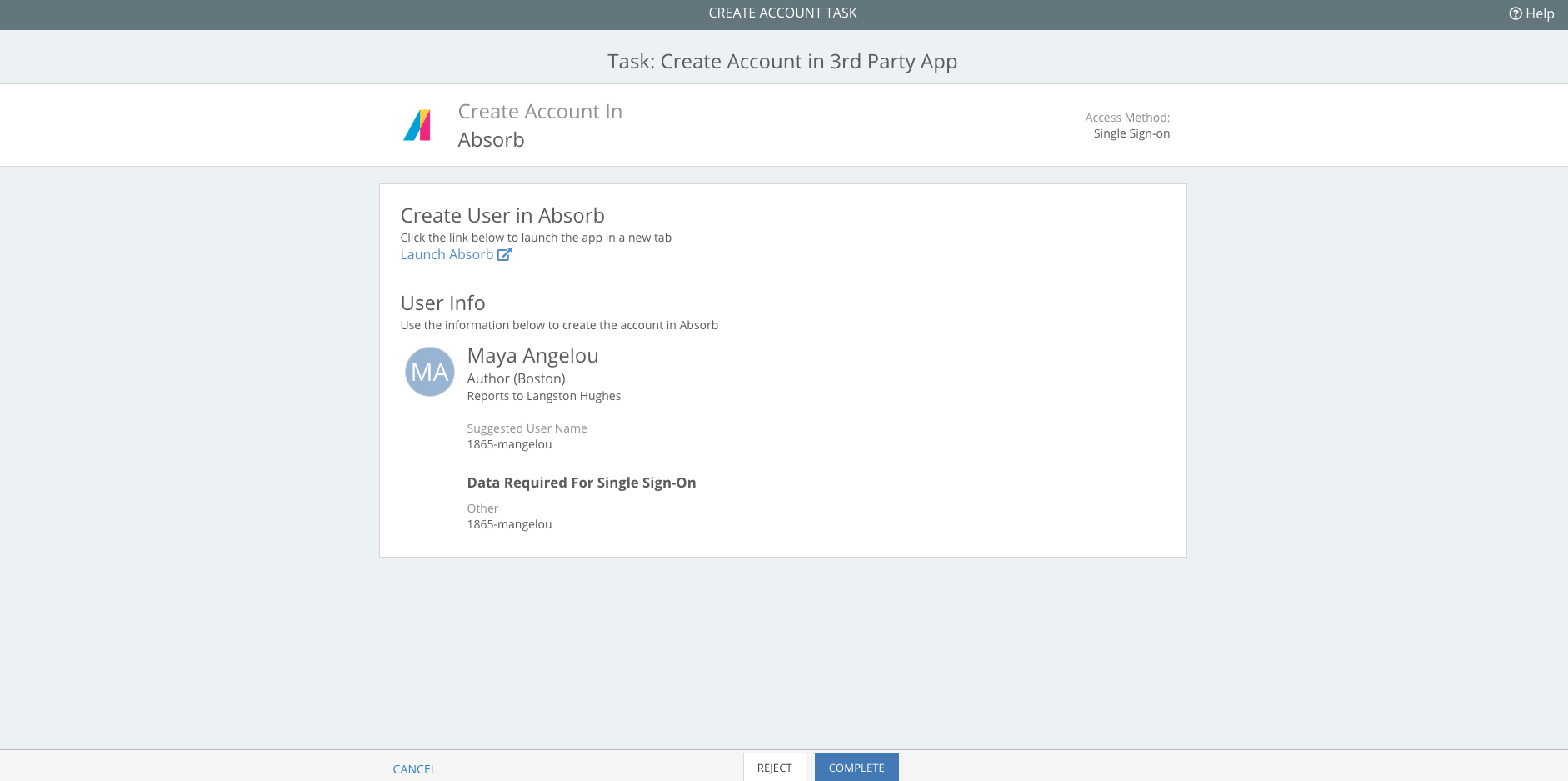
Task: Click Reports to Langston Hughes text
Action: [543, 396]
